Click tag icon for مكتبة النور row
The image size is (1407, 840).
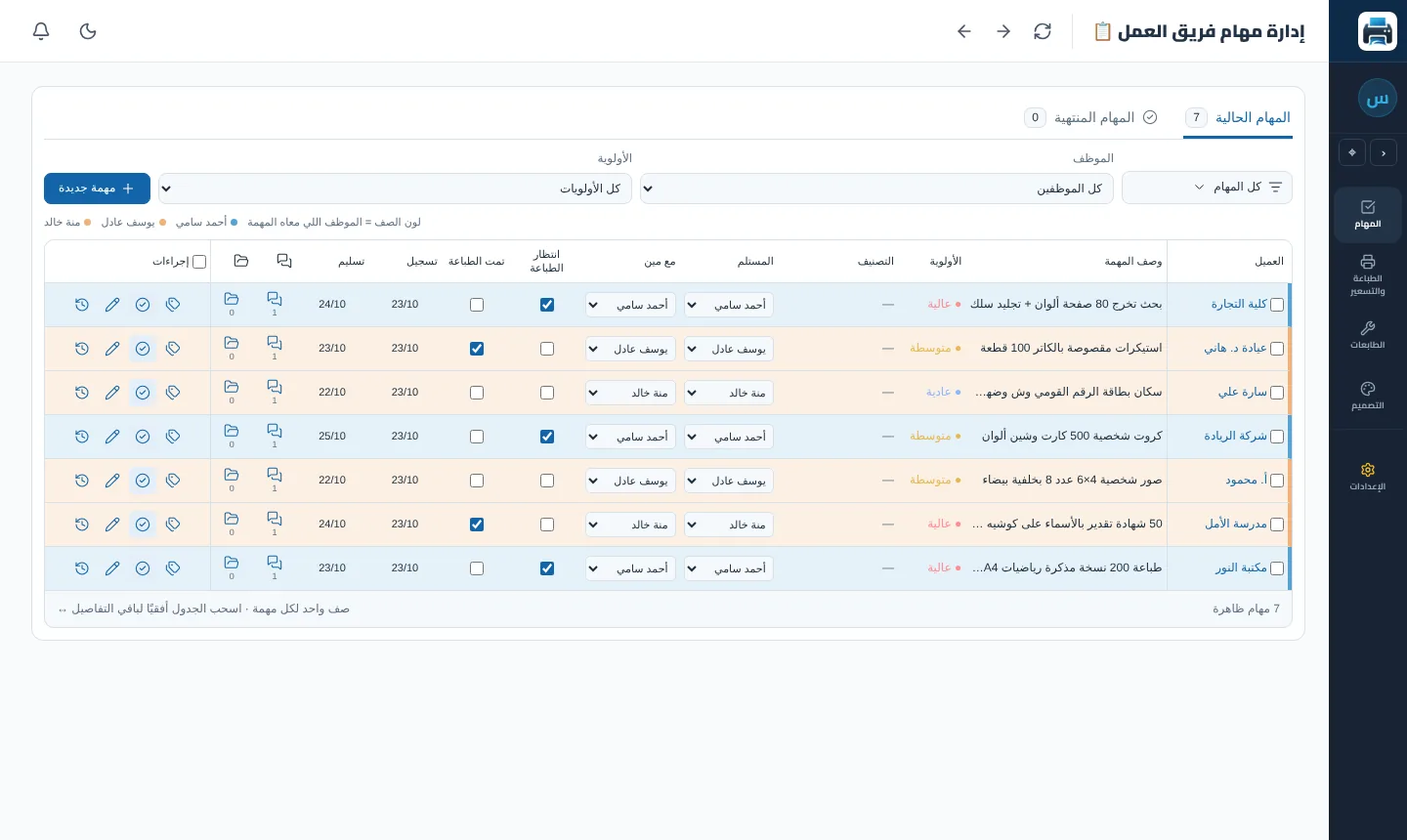click(173, 568)
